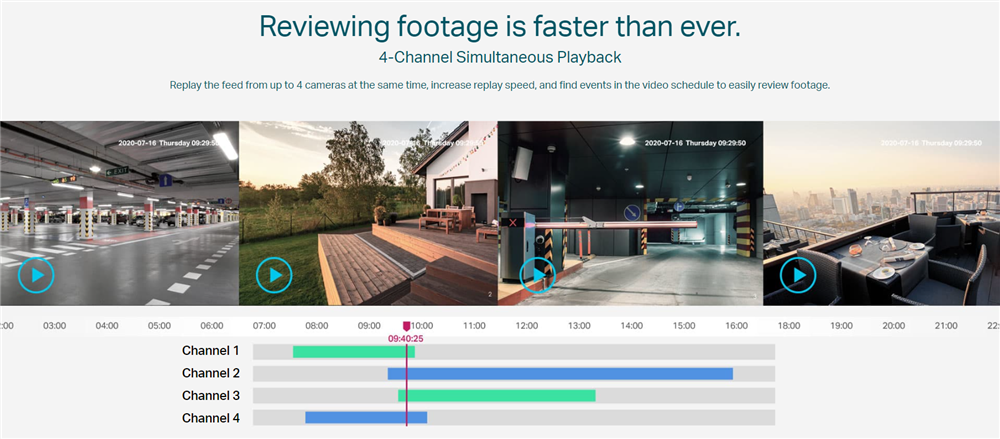Image resolution: width=1000 pixels, height=439 pixels.
Task: Select Channel 3 green recording segment
Action: (x=497, y=396)
